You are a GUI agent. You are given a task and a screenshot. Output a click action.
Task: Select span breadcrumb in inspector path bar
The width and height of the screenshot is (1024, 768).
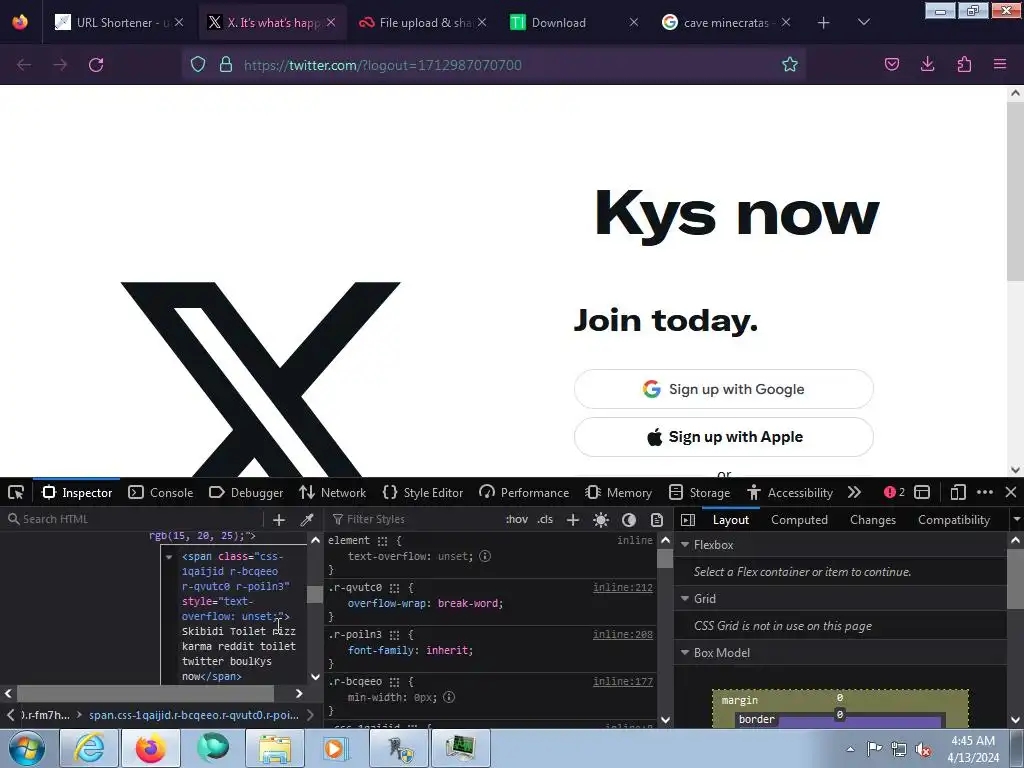coord(194,715)
